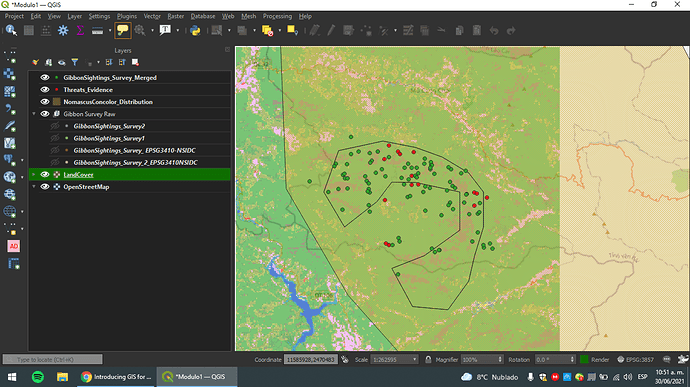Viewport: 690px width, 387px height.
Task: Click the EPSG:3857 CRS button
Action: pos(635,360)
